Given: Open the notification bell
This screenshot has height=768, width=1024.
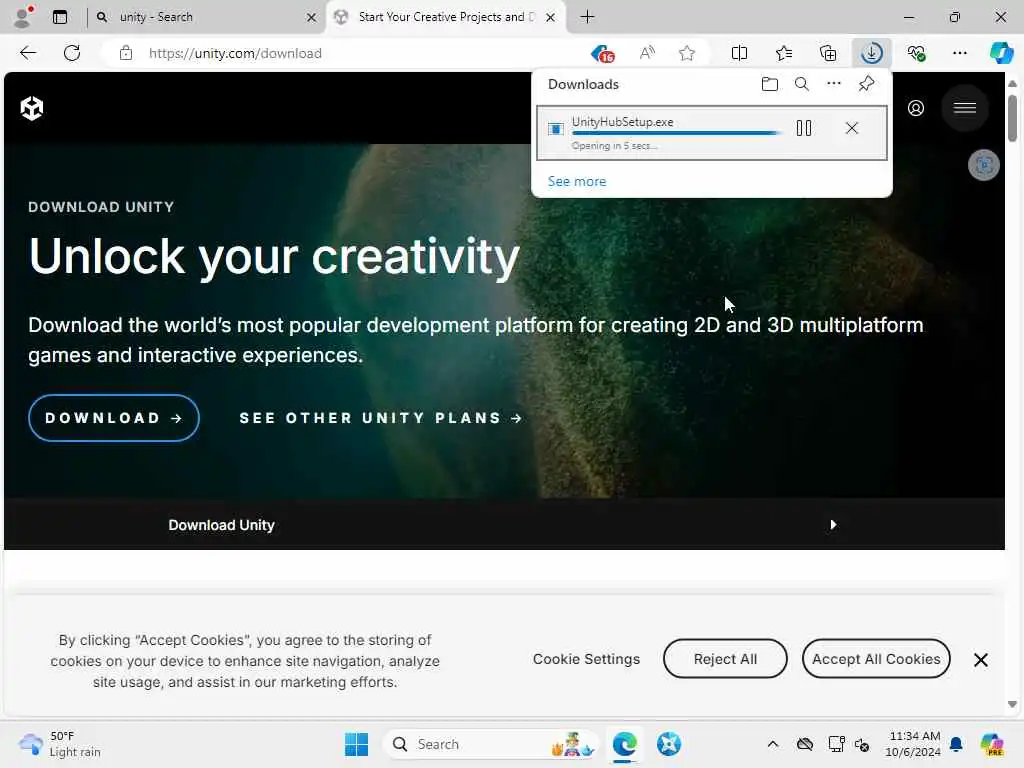Looking at the screenshot, I should pos(956,744).
